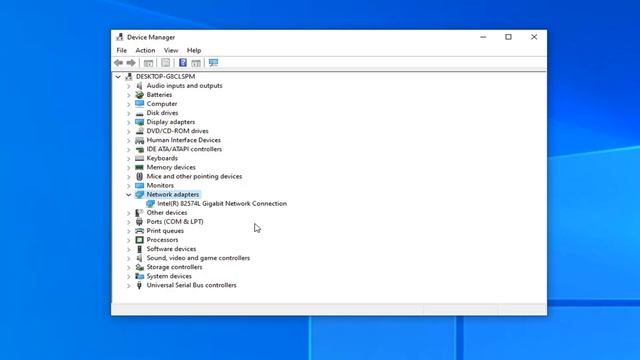Screen dimensions: 640x360
Task: Click the Ports (COM & LPT) icon
Action: pyautogui.click(x=139, y=222)
